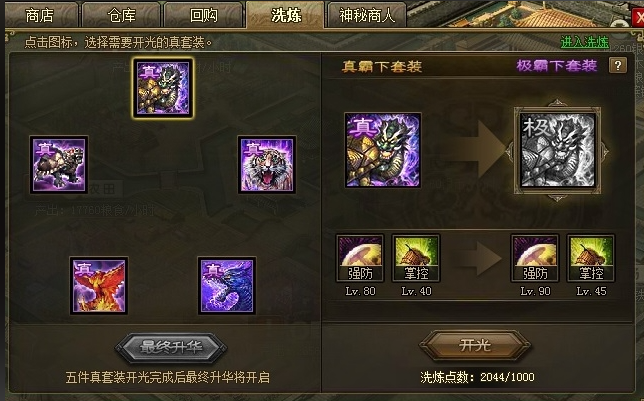Switch to the 商店 tab
644x401 pixels.
40,15
